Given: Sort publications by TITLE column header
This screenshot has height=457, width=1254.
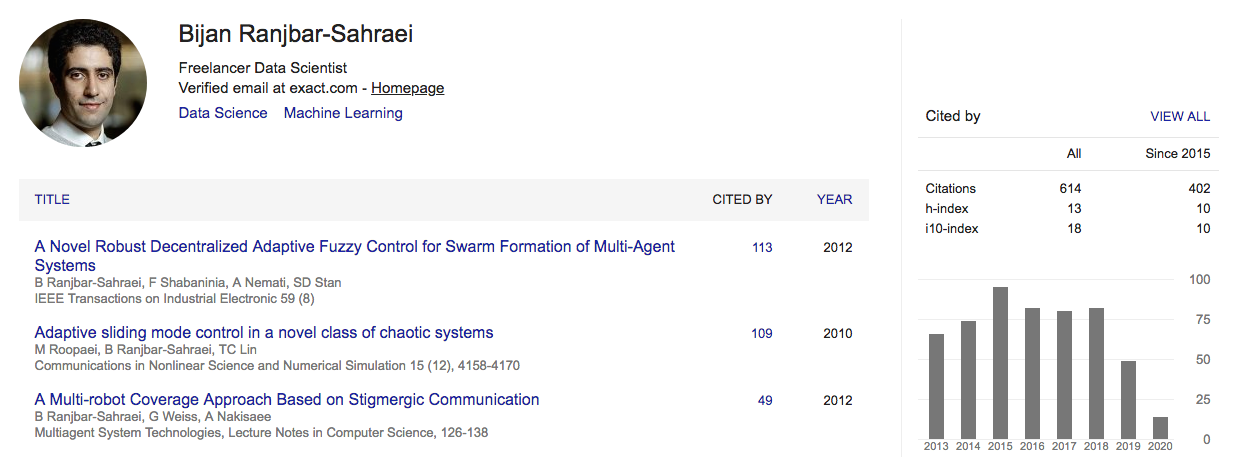Looking at the screenshot, I should point(52,199).
